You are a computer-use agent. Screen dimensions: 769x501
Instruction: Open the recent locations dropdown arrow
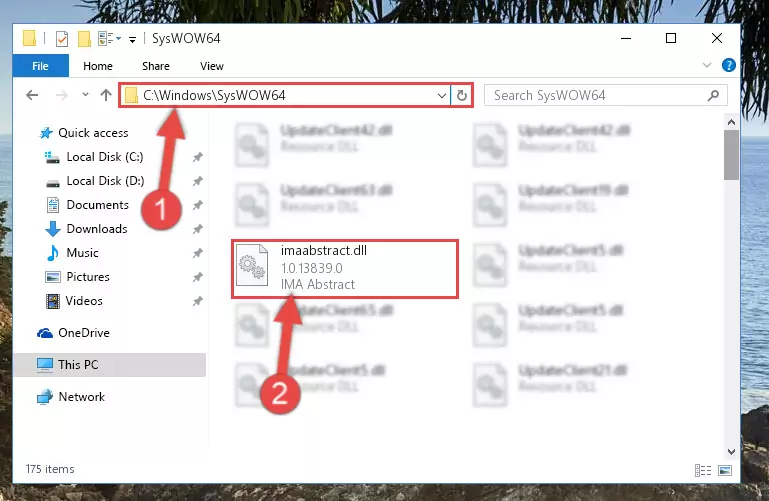85,94
